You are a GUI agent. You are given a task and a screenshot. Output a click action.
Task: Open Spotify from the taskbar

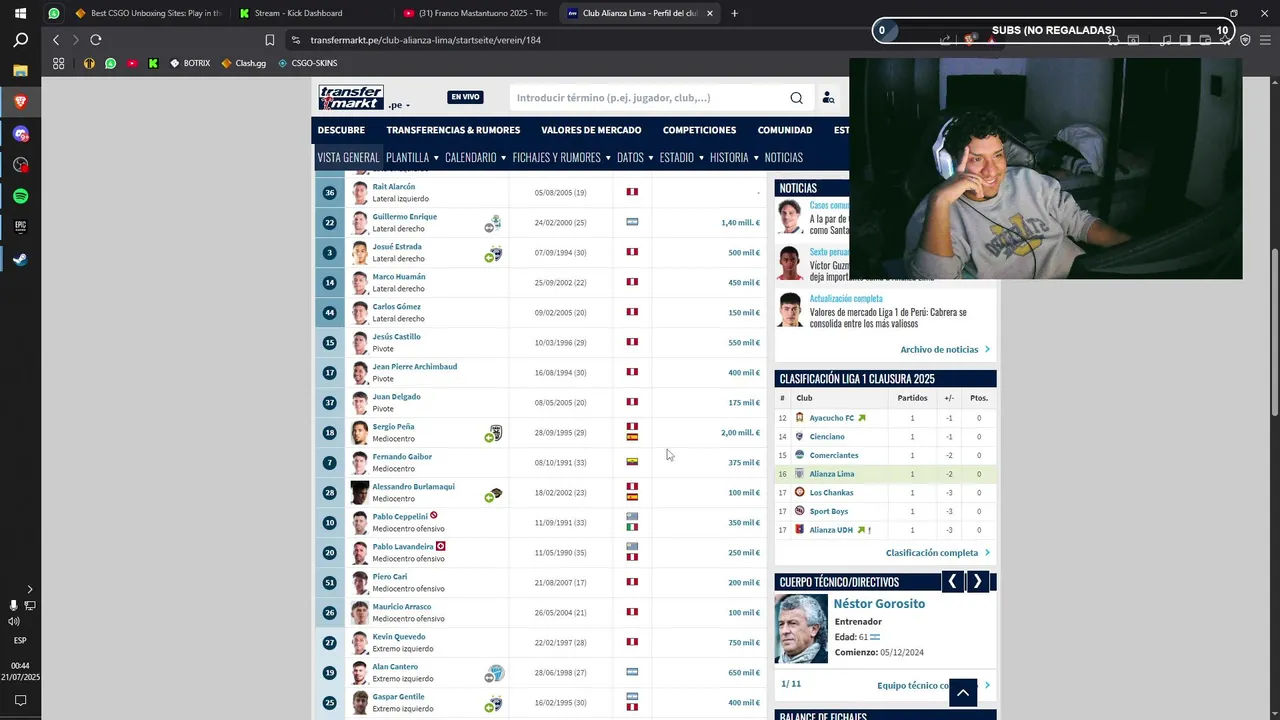pos(20,196)
